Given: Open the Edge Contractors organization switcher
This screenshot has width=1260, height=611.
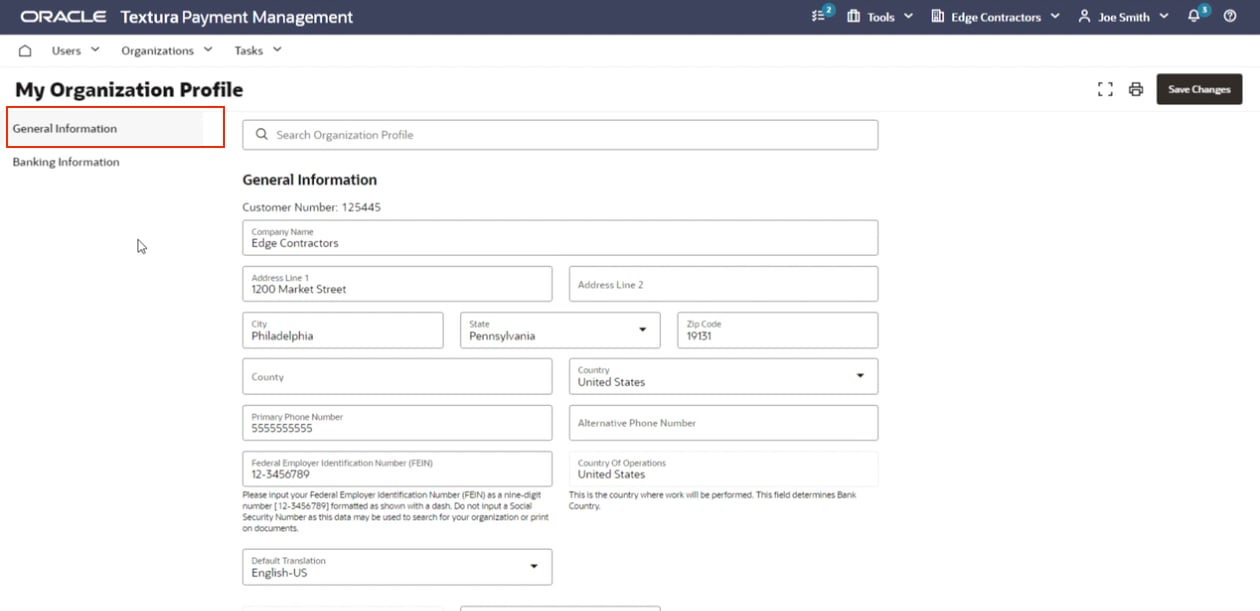Looking at the screenshot, I should [995, 17].
